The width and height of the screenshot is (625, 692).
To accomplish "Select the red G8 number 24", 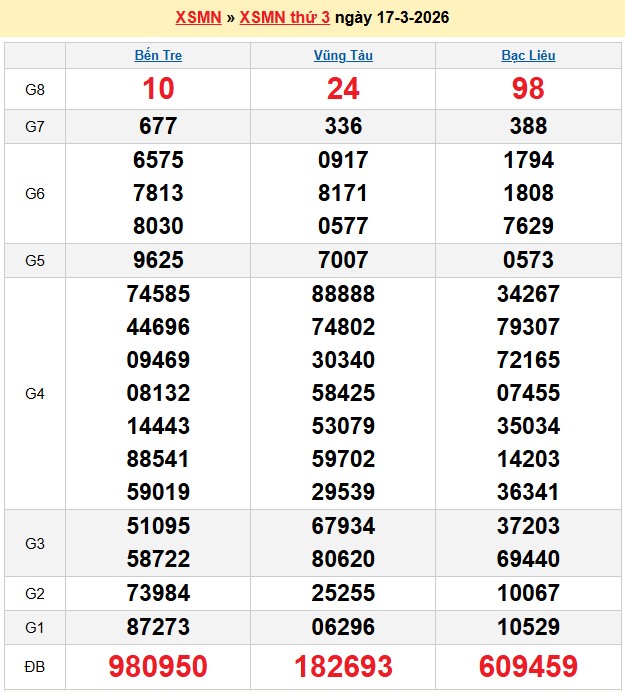I will [x=343, y=89].
